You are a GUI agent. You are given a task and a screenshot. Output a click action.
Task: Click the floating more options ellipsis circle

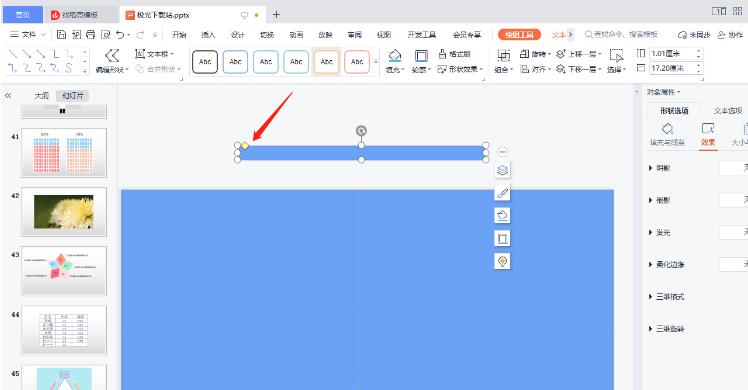(502, 152)
